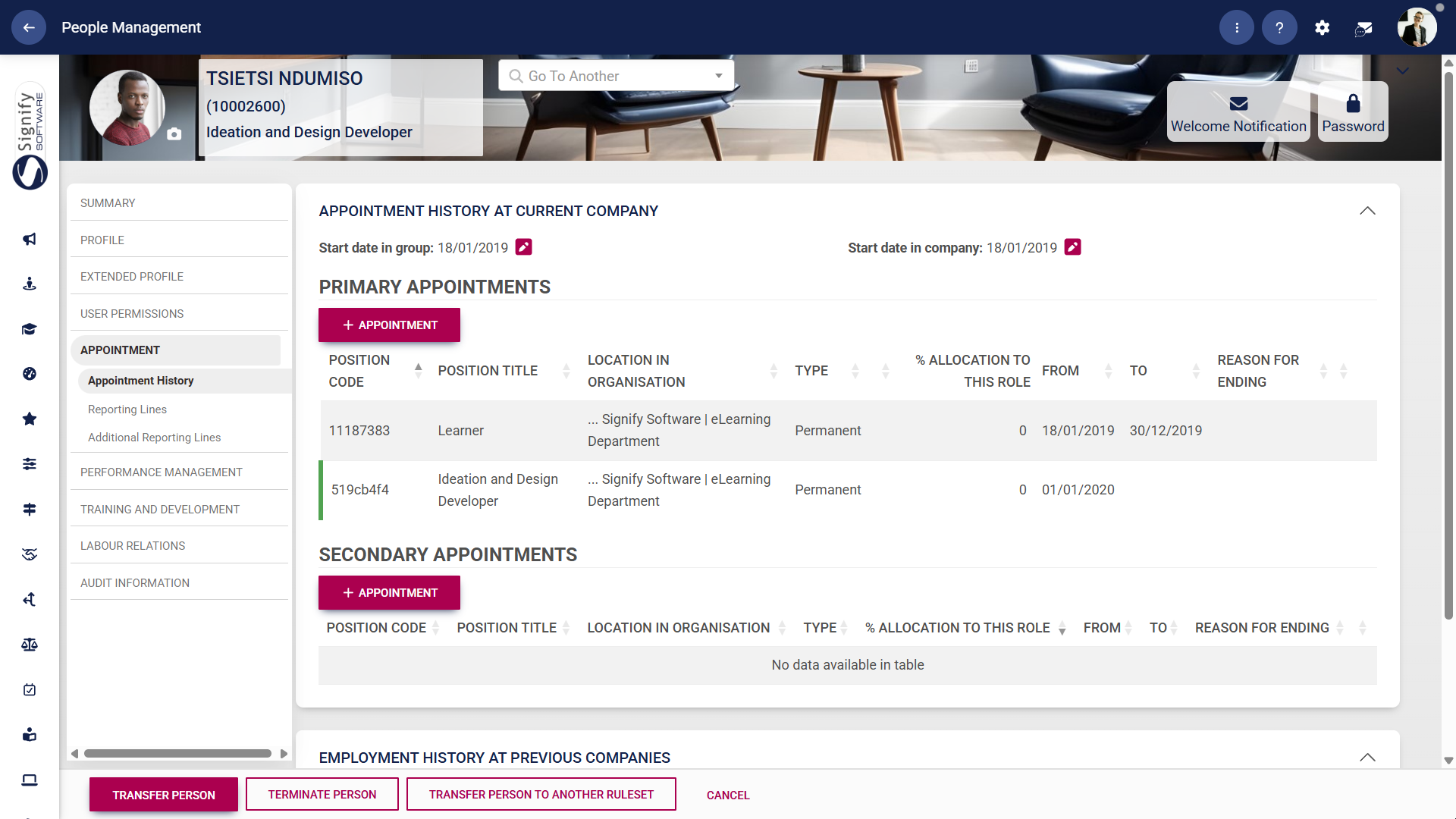Click the Transfer Person button
The width and height of the screenshot is (1456, 819).
click(163, 795)
